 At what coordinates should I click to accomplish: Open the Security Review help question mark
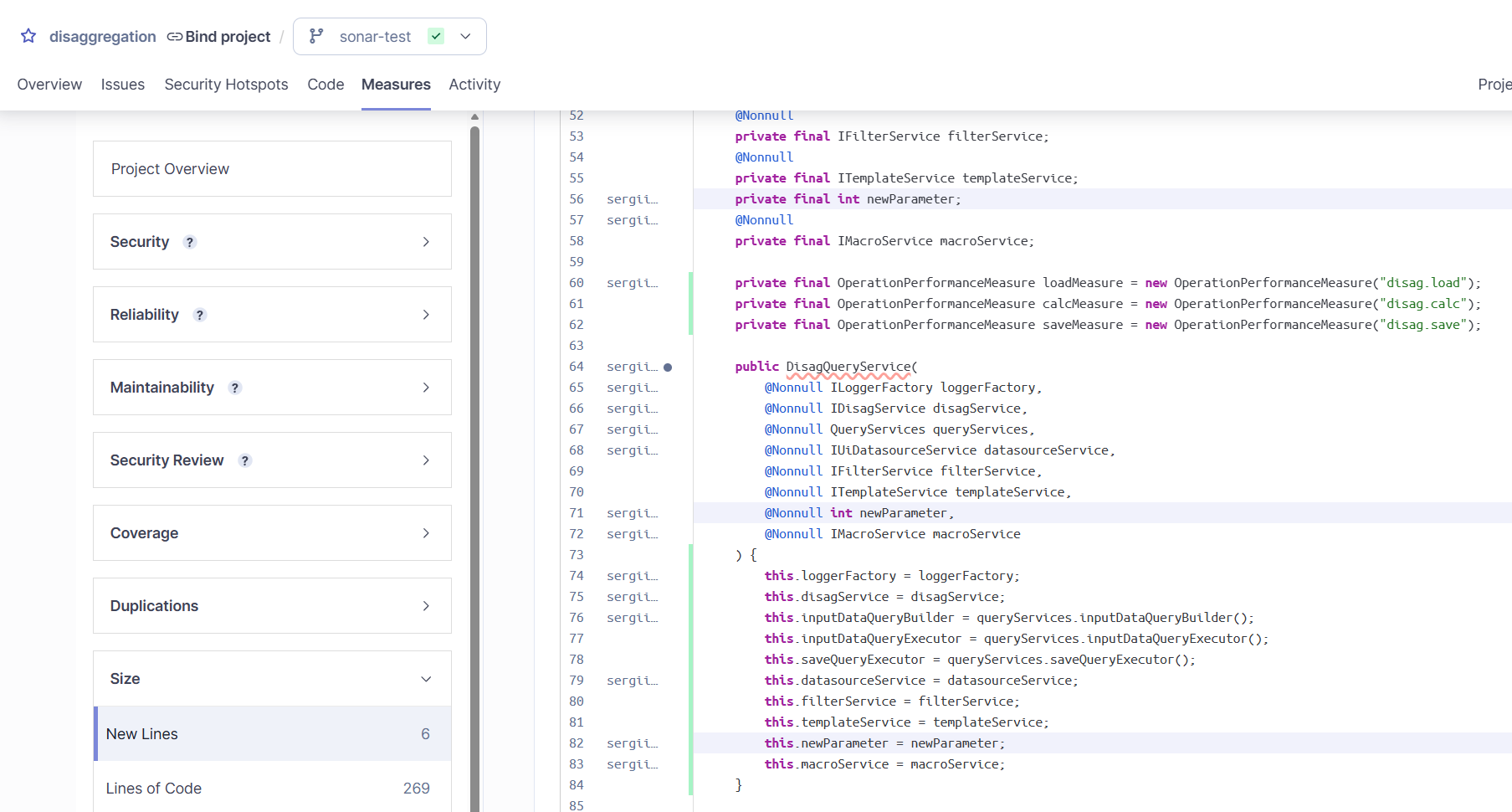245,460
